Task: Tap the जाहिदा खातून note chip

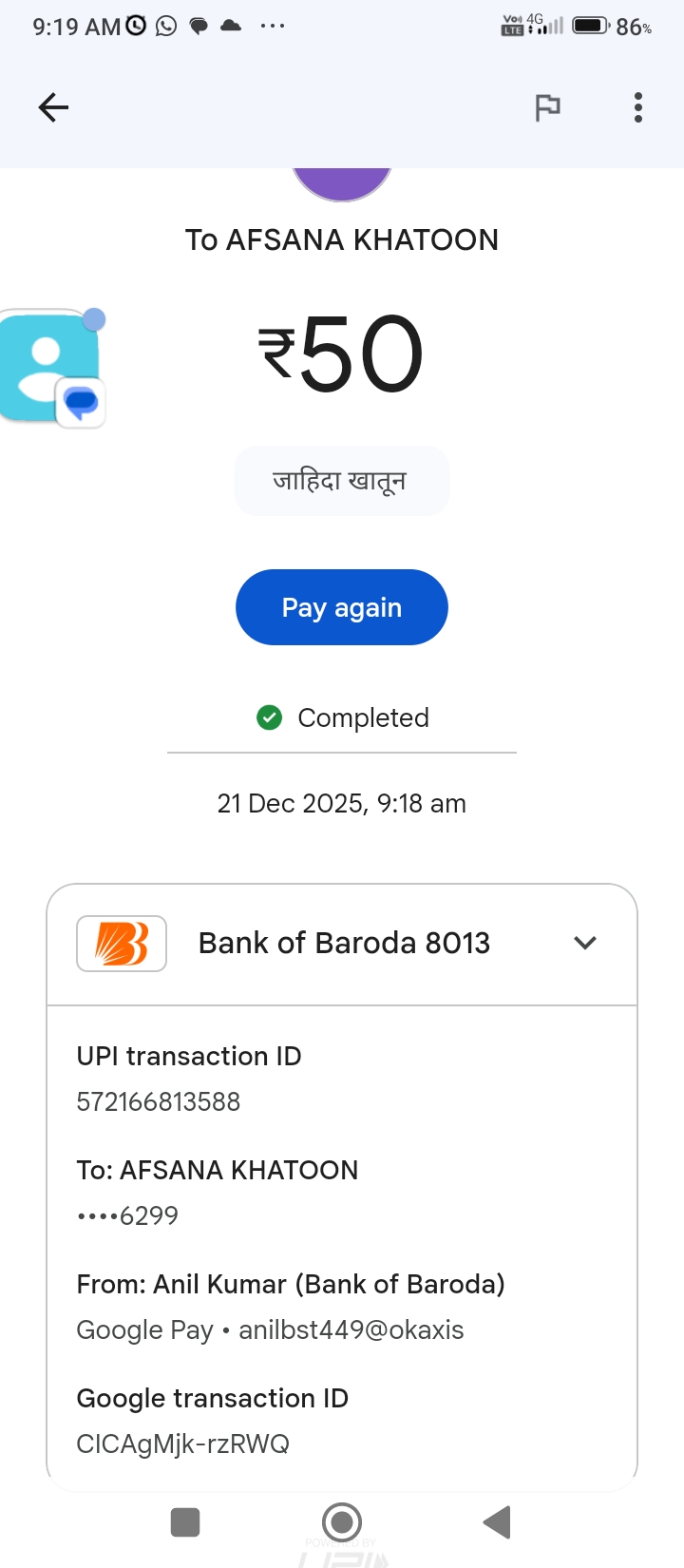Action: (x=342, y=481)
